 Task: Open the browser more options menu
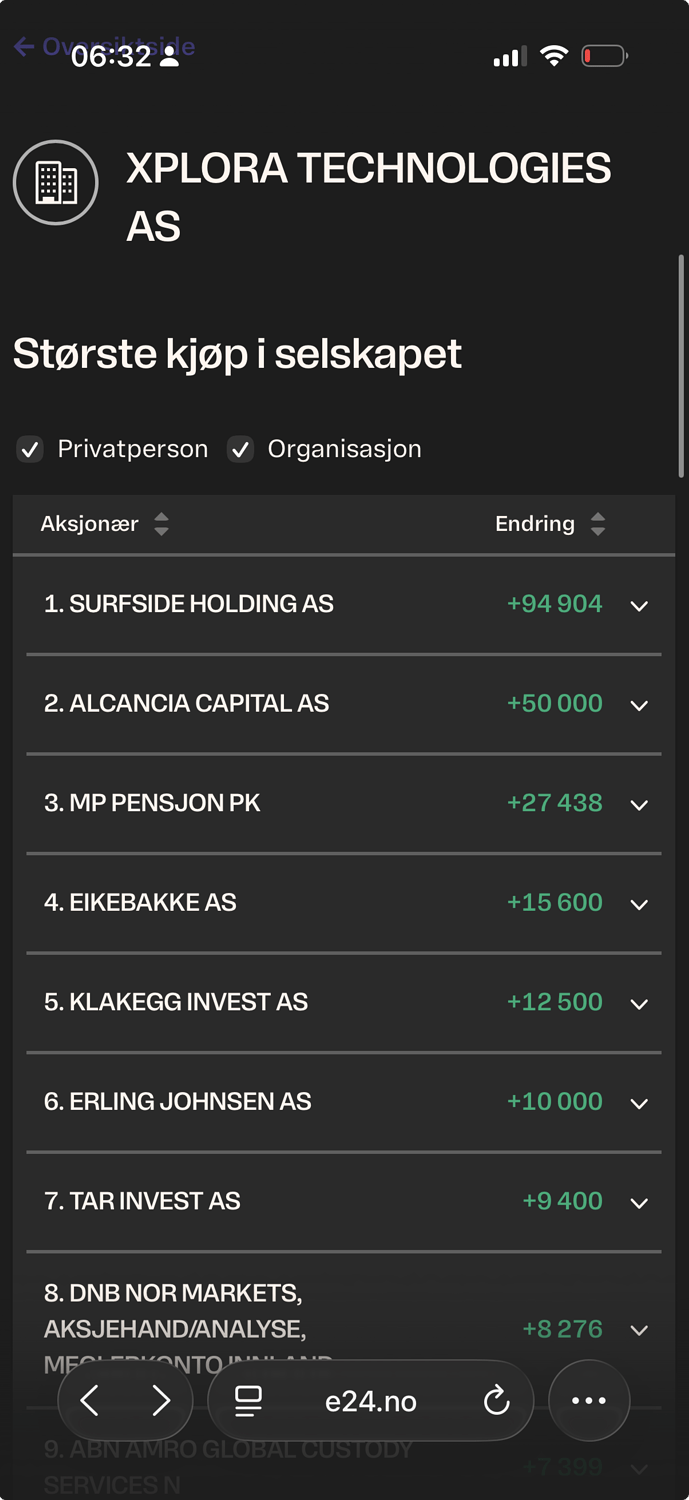pyautogui.click(x=589, y=1401)
